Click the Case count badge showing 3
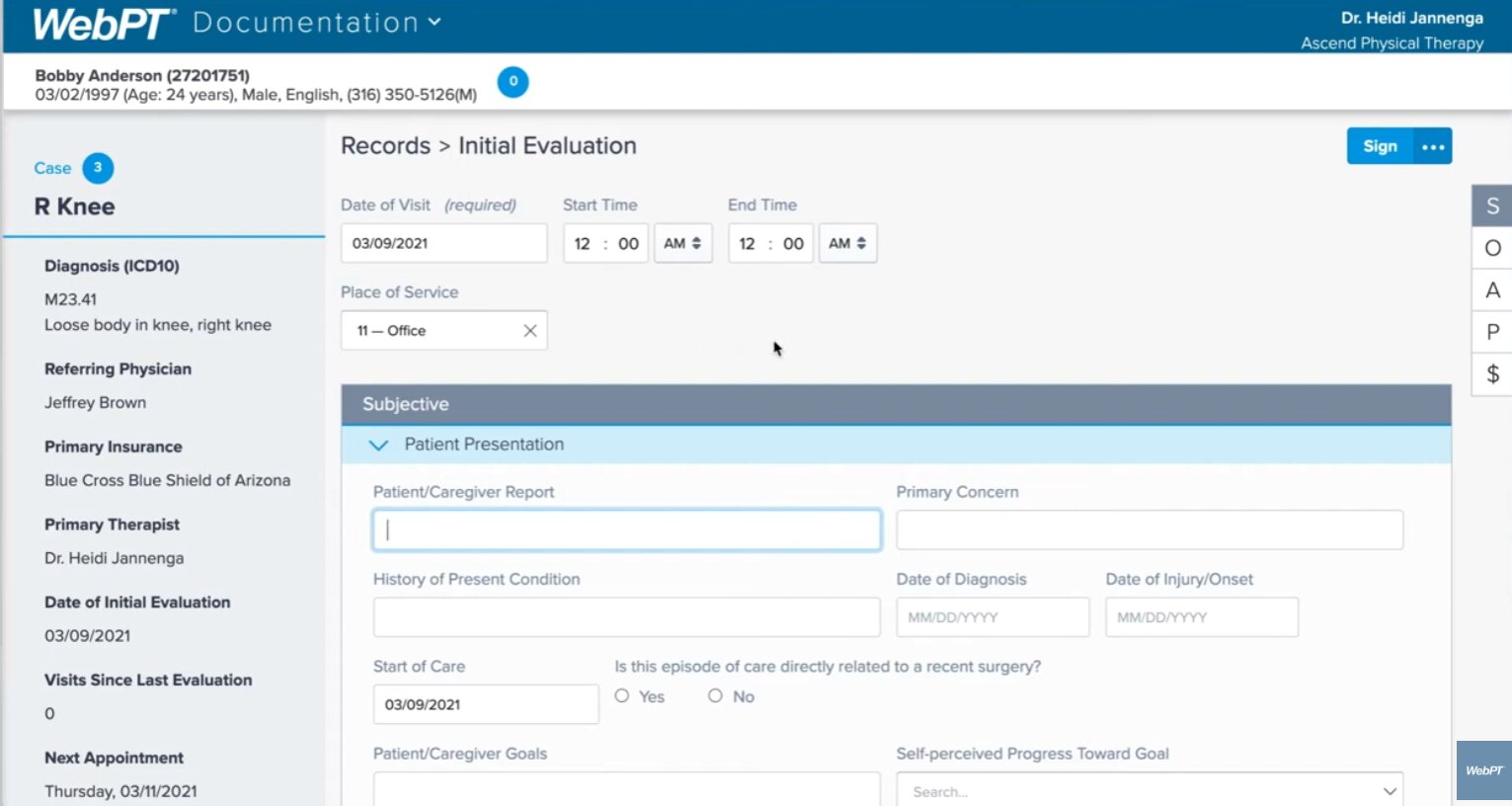The height and width of the screenshot is (806, 1512). 98,168
